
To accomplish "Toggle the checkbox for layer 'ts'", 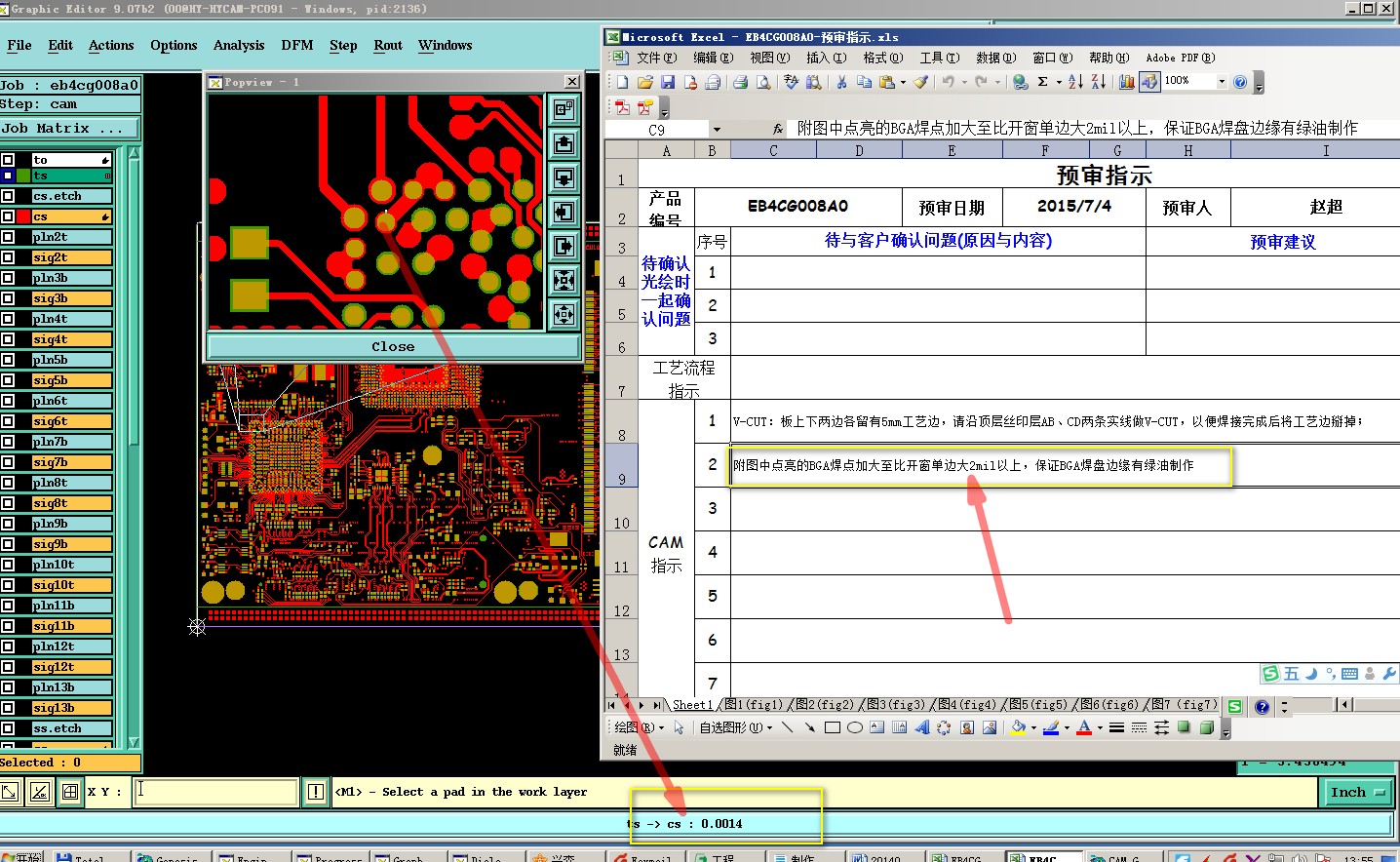I will (8, 176).
